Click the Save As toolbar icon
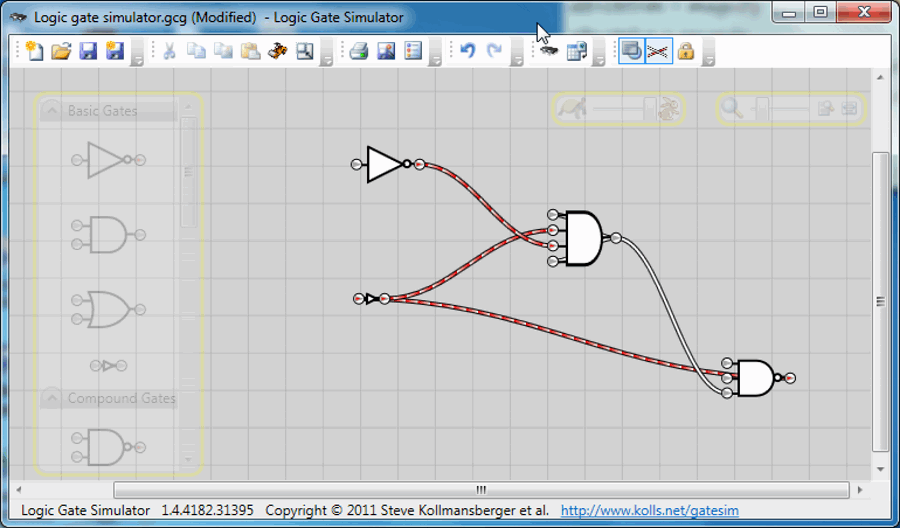 (x=115, y=51)
